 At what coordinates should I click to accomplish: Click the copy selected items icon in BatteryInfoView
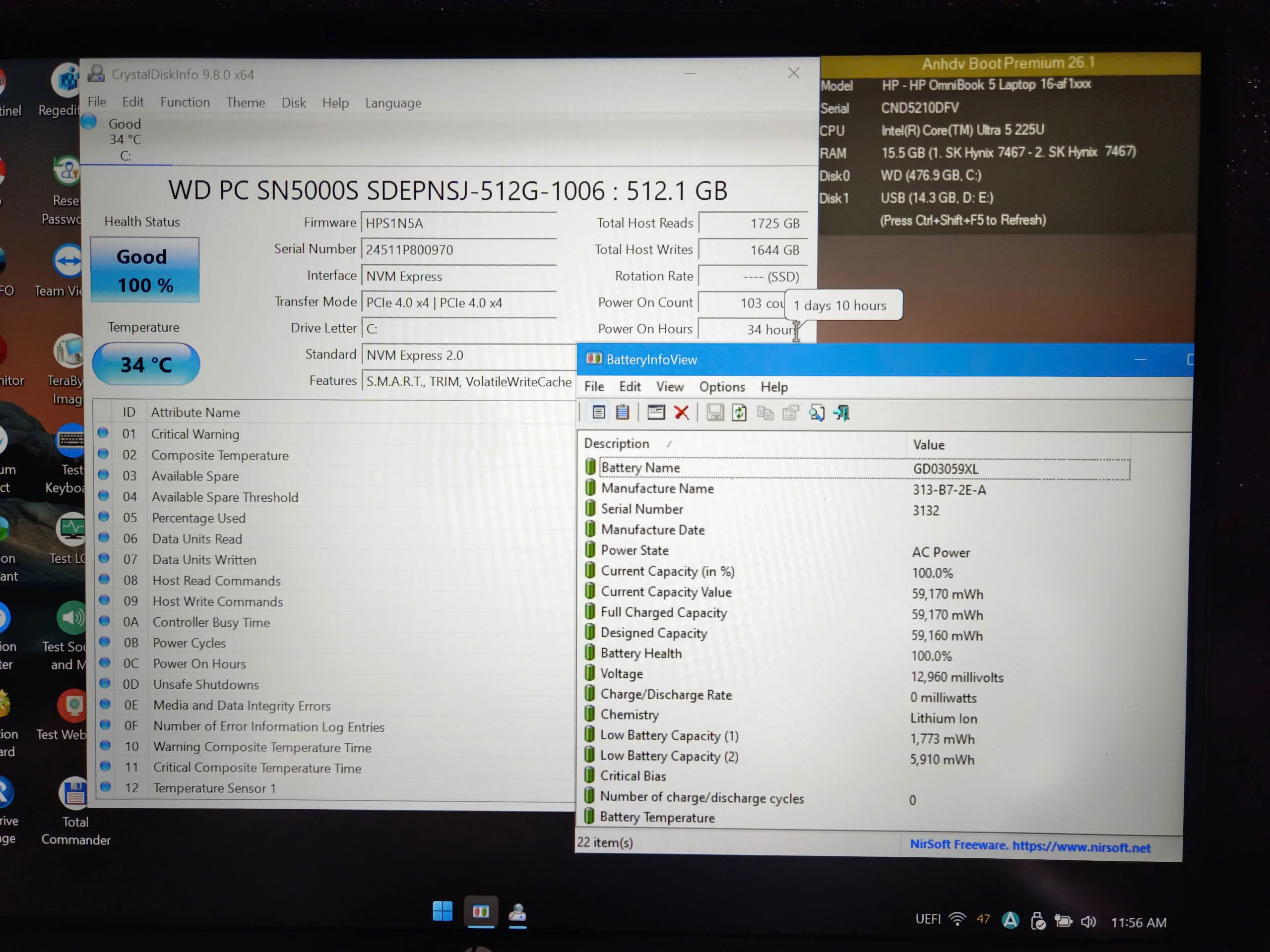coord(765,413)
